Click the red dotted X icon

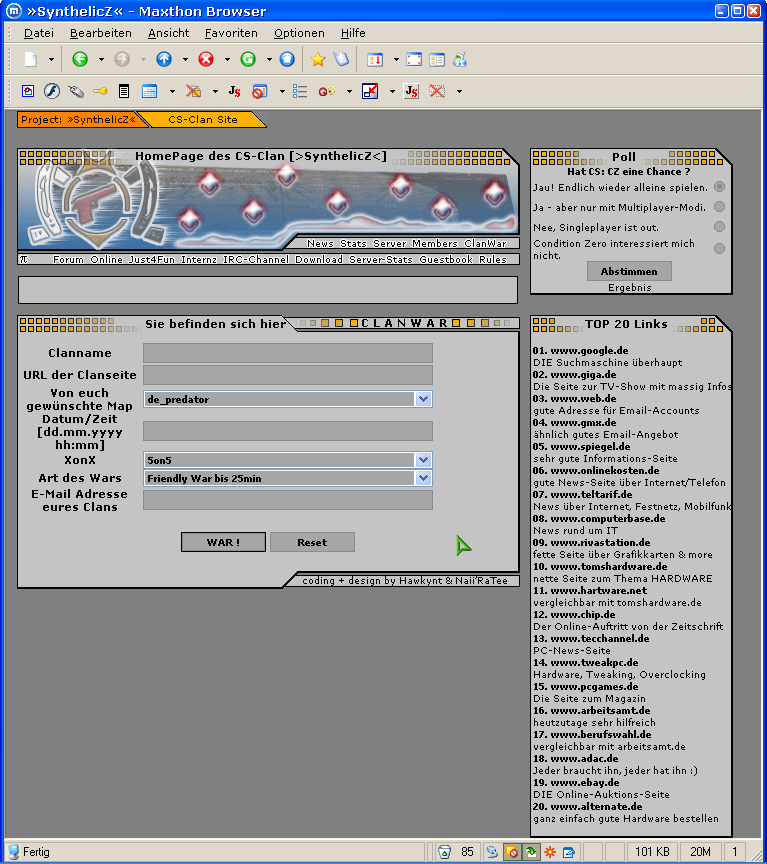(x=437, y=91)
